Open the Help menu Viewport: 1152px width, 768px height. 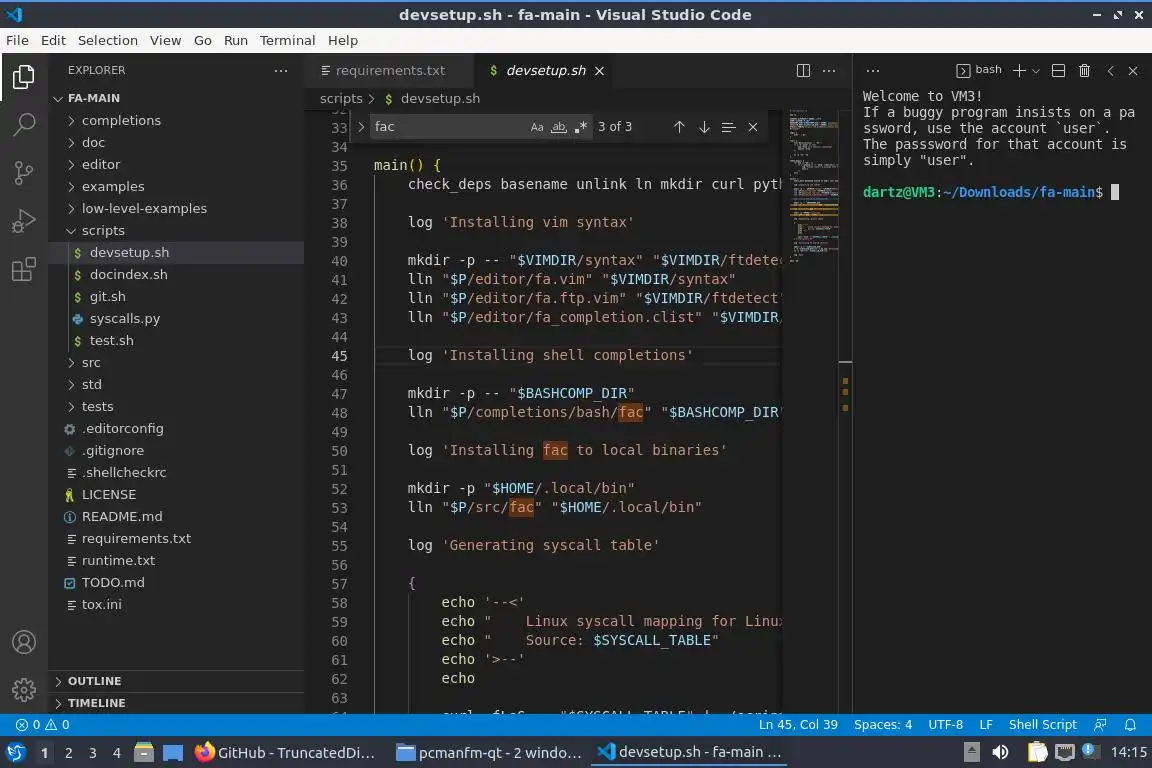coord(342,40)
